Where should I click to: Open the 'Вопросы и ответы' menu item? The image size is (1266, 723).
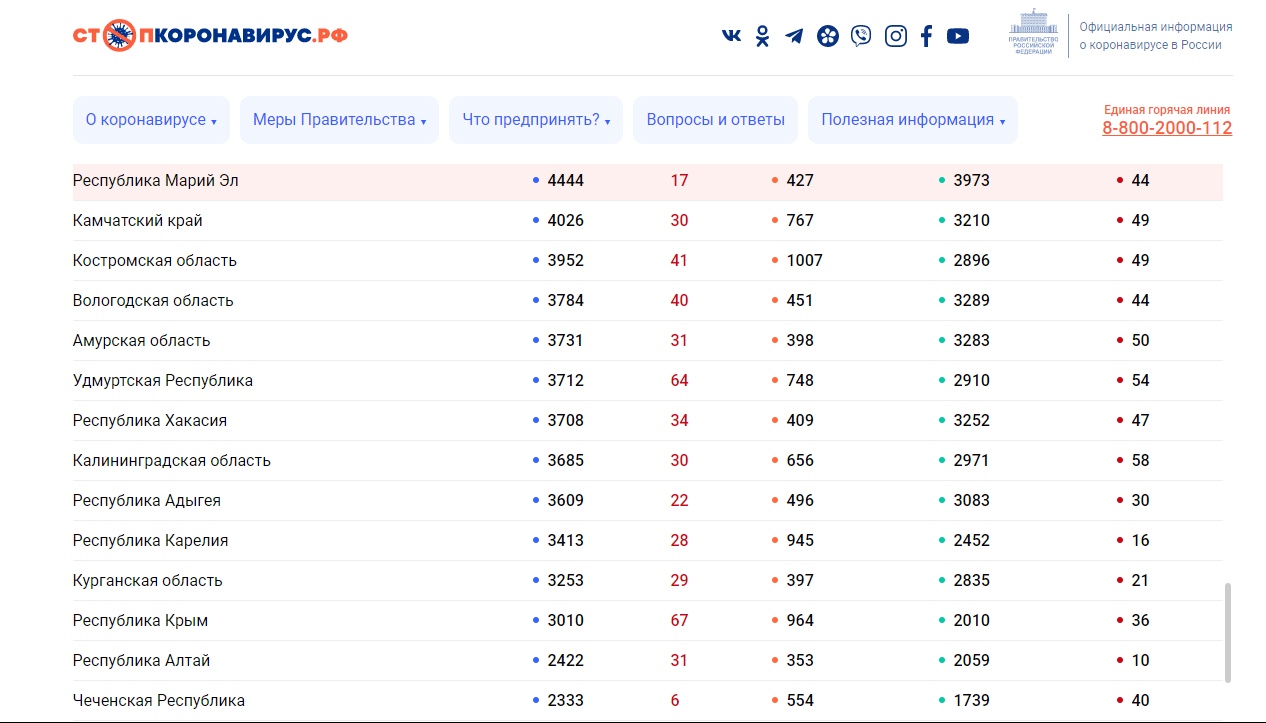point(715,120)
